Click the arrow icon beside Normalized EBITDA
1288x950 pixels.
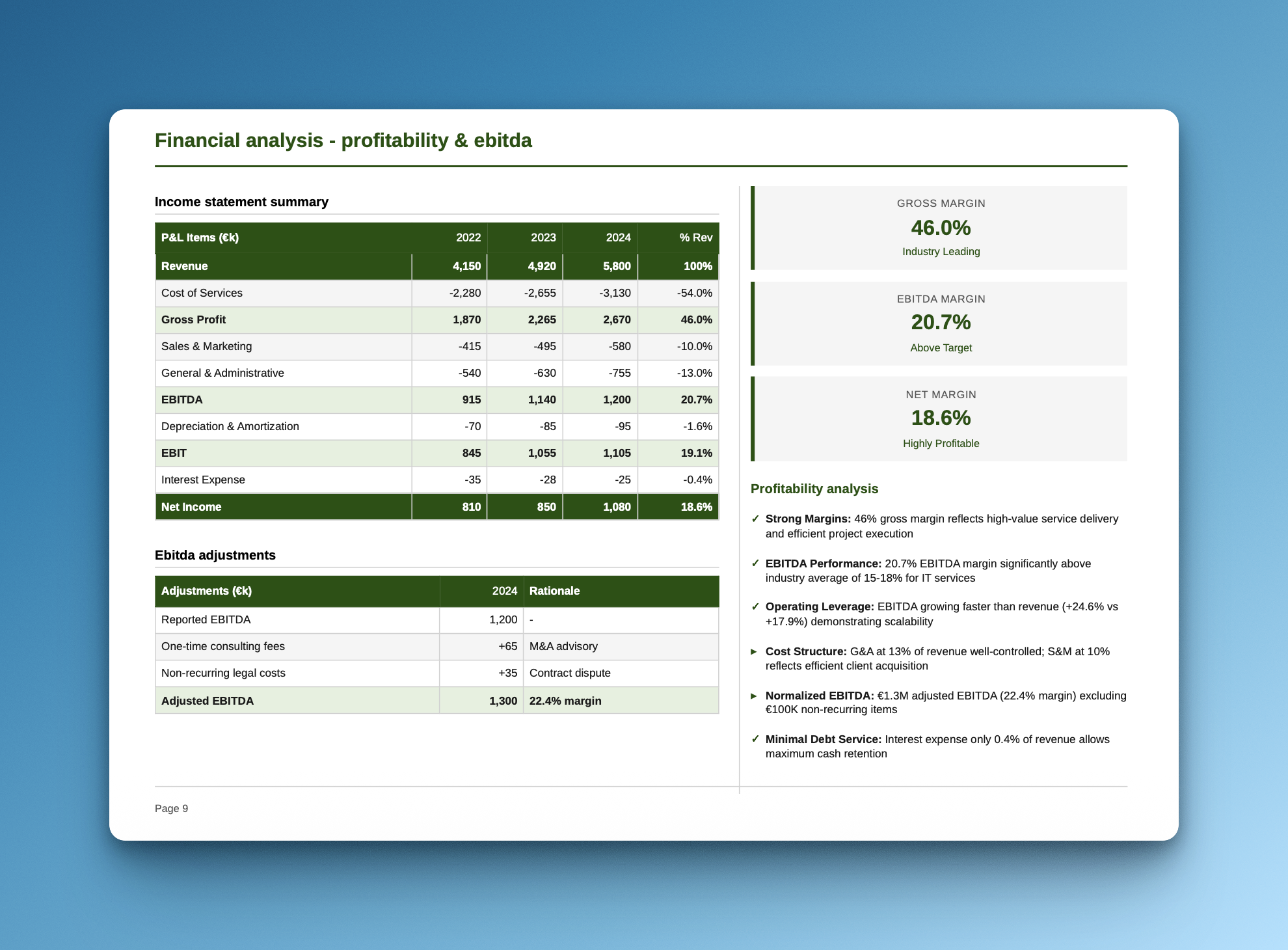(x=755, y=696)
